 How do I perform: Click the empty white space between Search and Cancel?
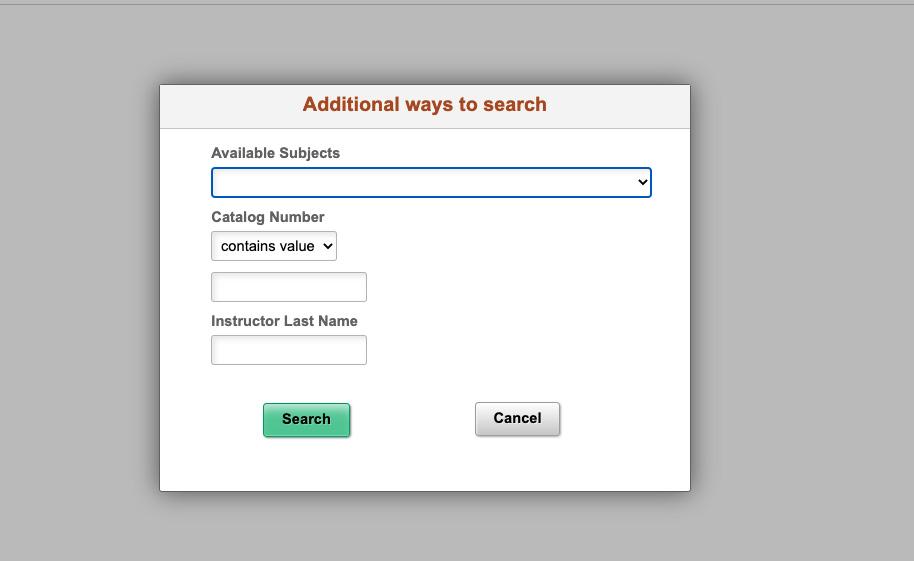coord(413,419)
